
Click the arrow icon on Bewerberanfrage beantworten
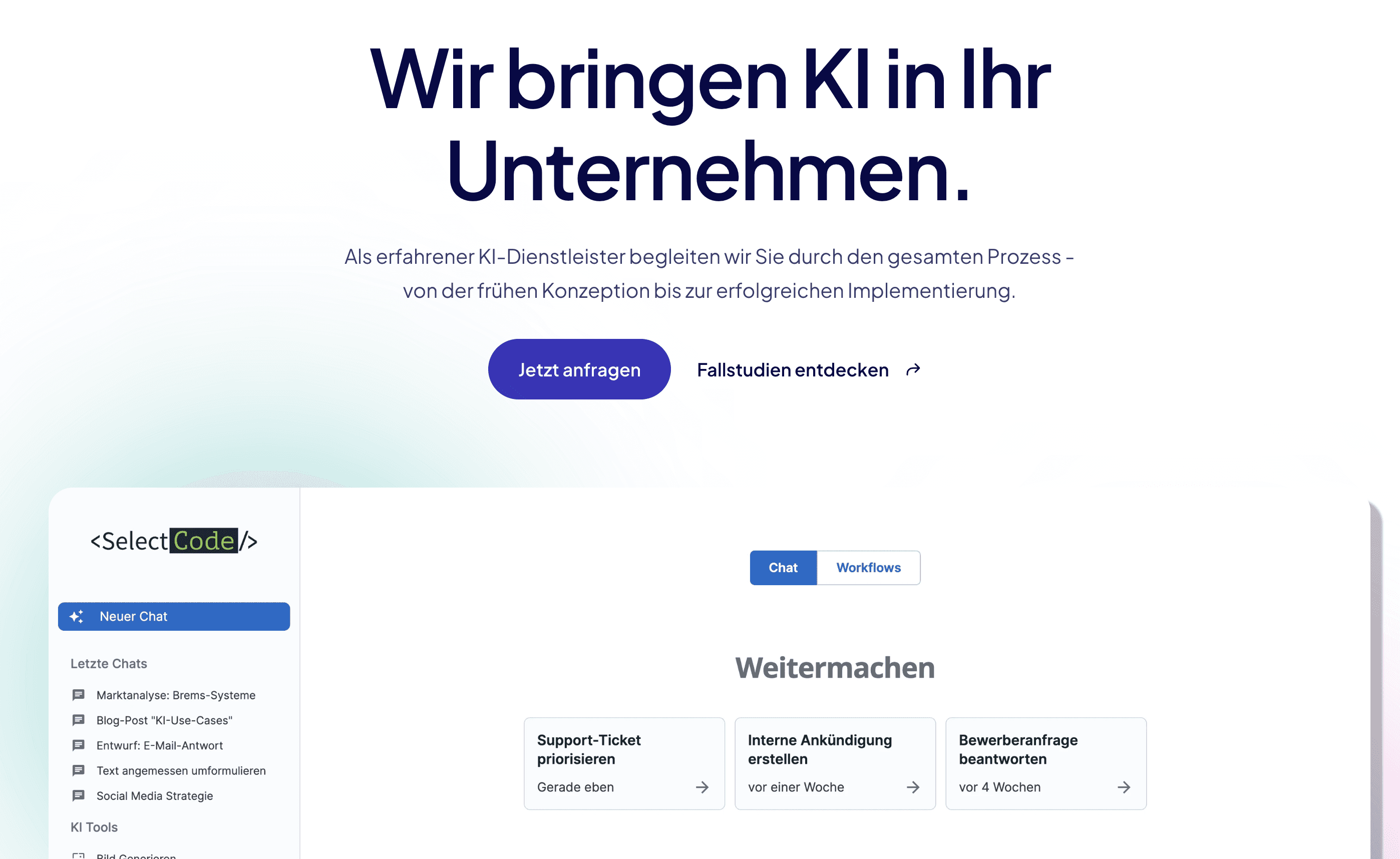(1124, 787)
